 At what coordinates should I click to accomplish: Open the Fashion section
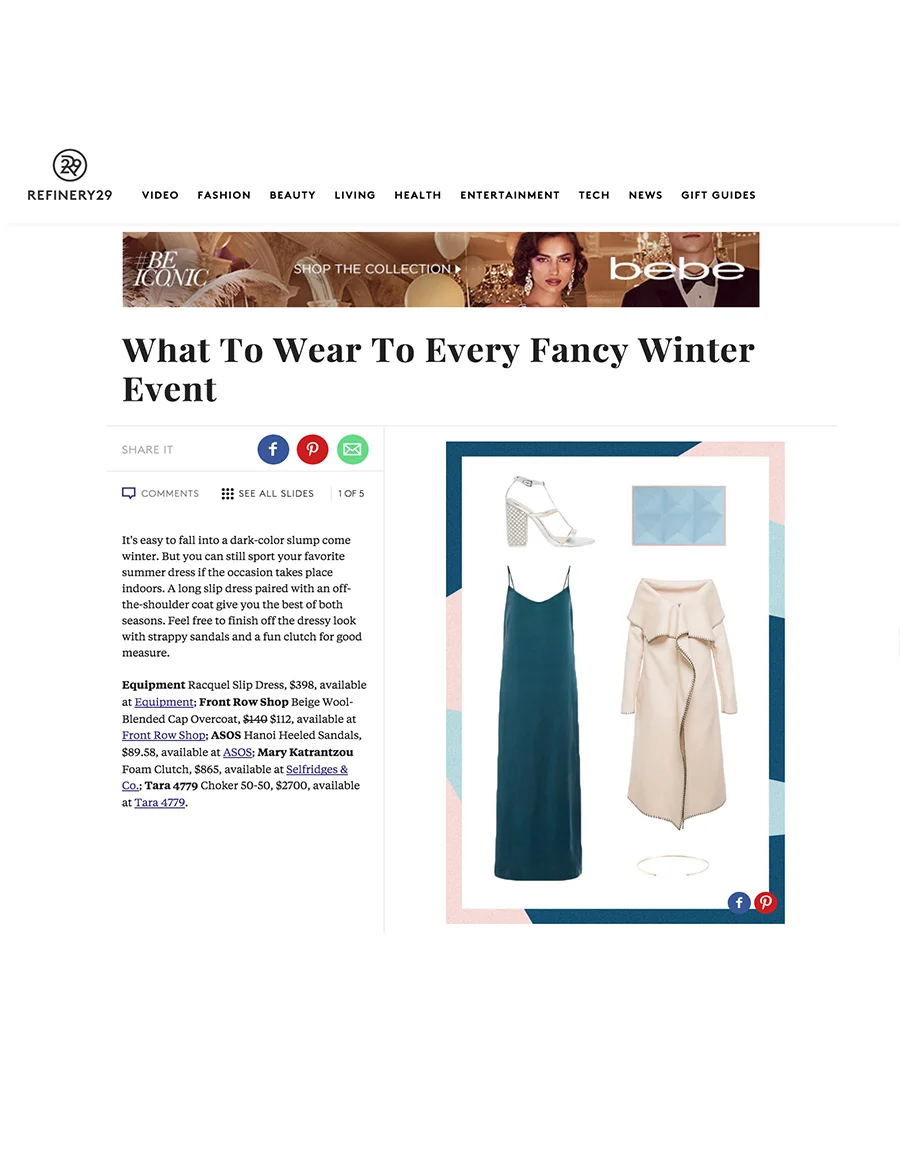[x=224, y=195]
